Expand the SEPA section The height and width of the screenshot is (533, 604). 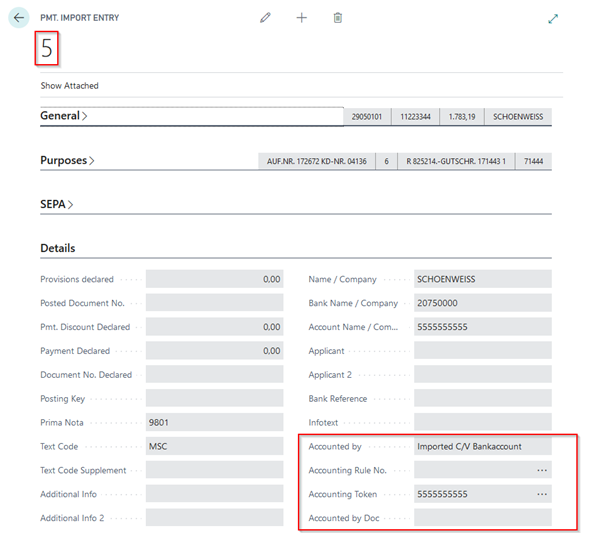[57, 204]
